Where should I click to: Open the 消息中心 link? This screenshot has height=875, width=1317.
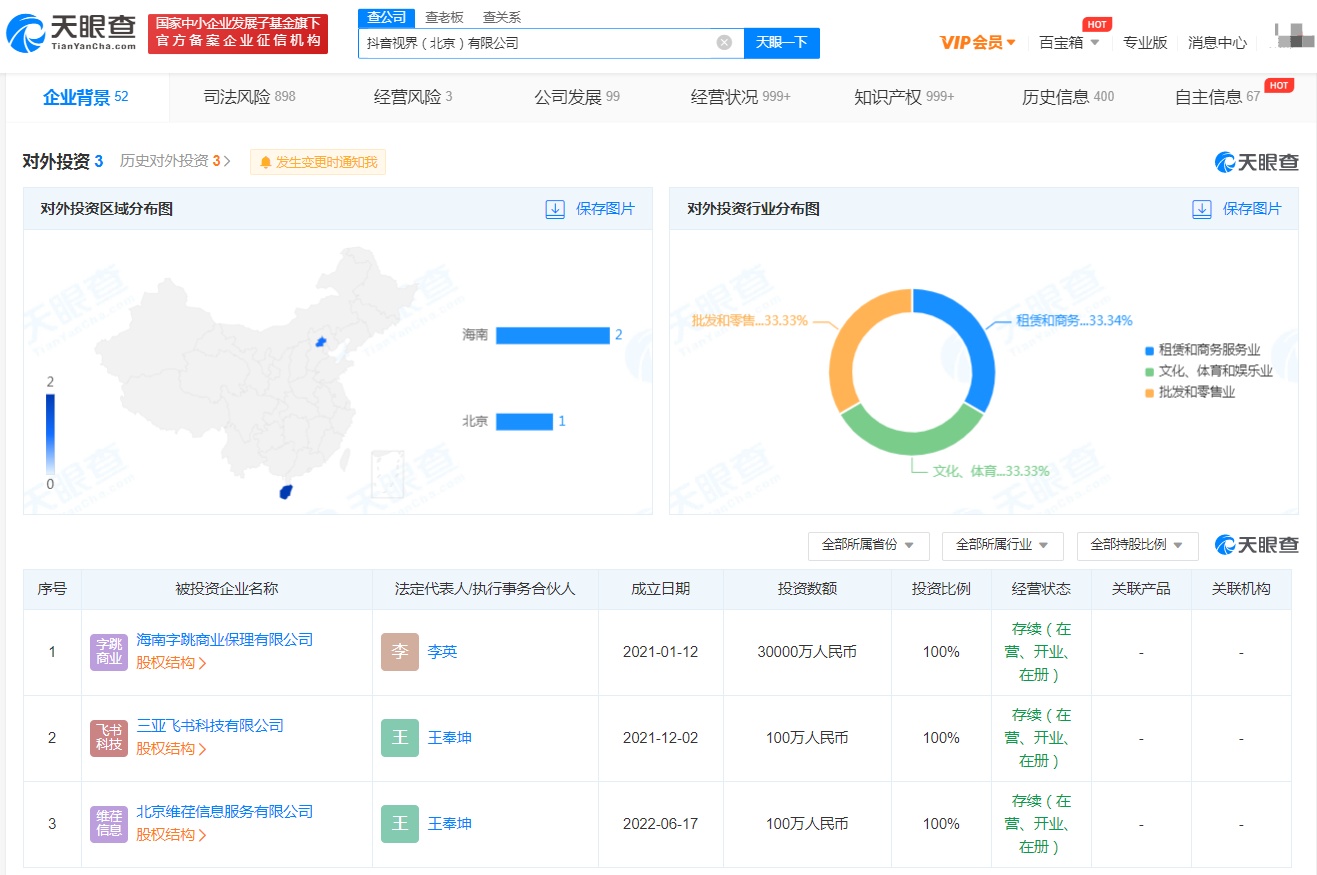point(1217,42)
